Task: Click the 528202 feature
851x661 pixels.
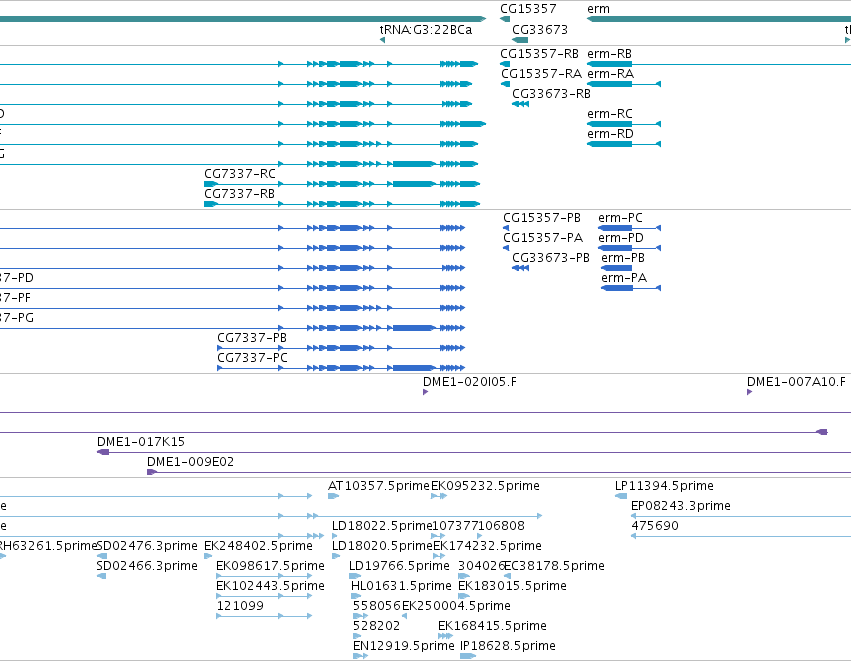Action: point(357,637)
